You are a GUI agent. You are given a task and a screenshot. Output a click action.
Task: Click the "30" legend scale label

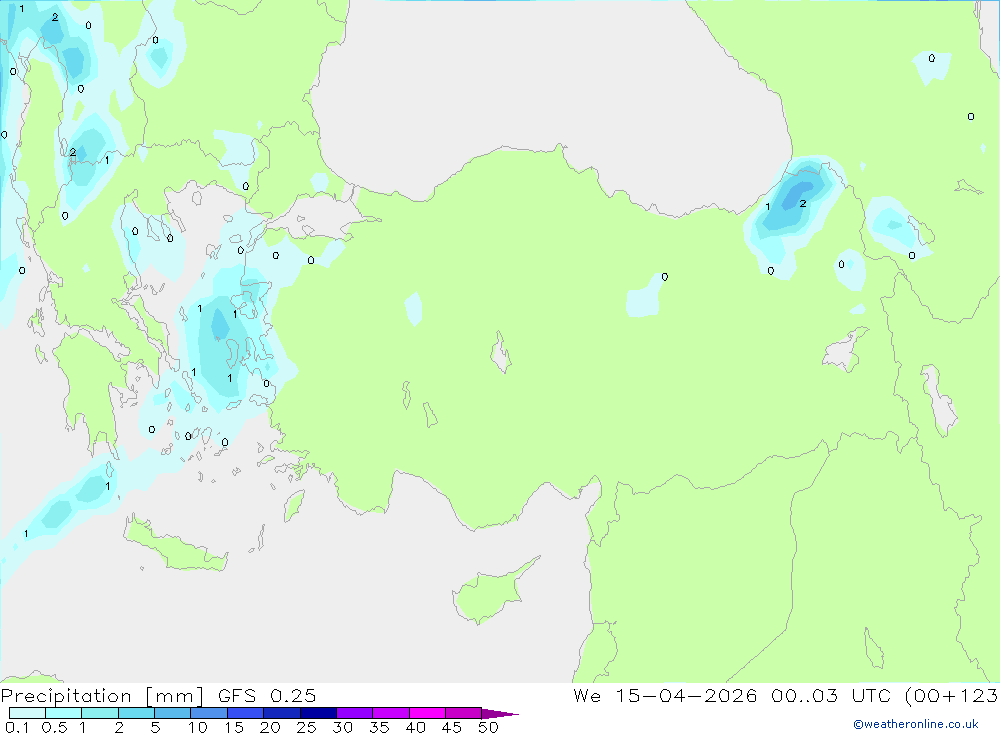click(343, 727)
